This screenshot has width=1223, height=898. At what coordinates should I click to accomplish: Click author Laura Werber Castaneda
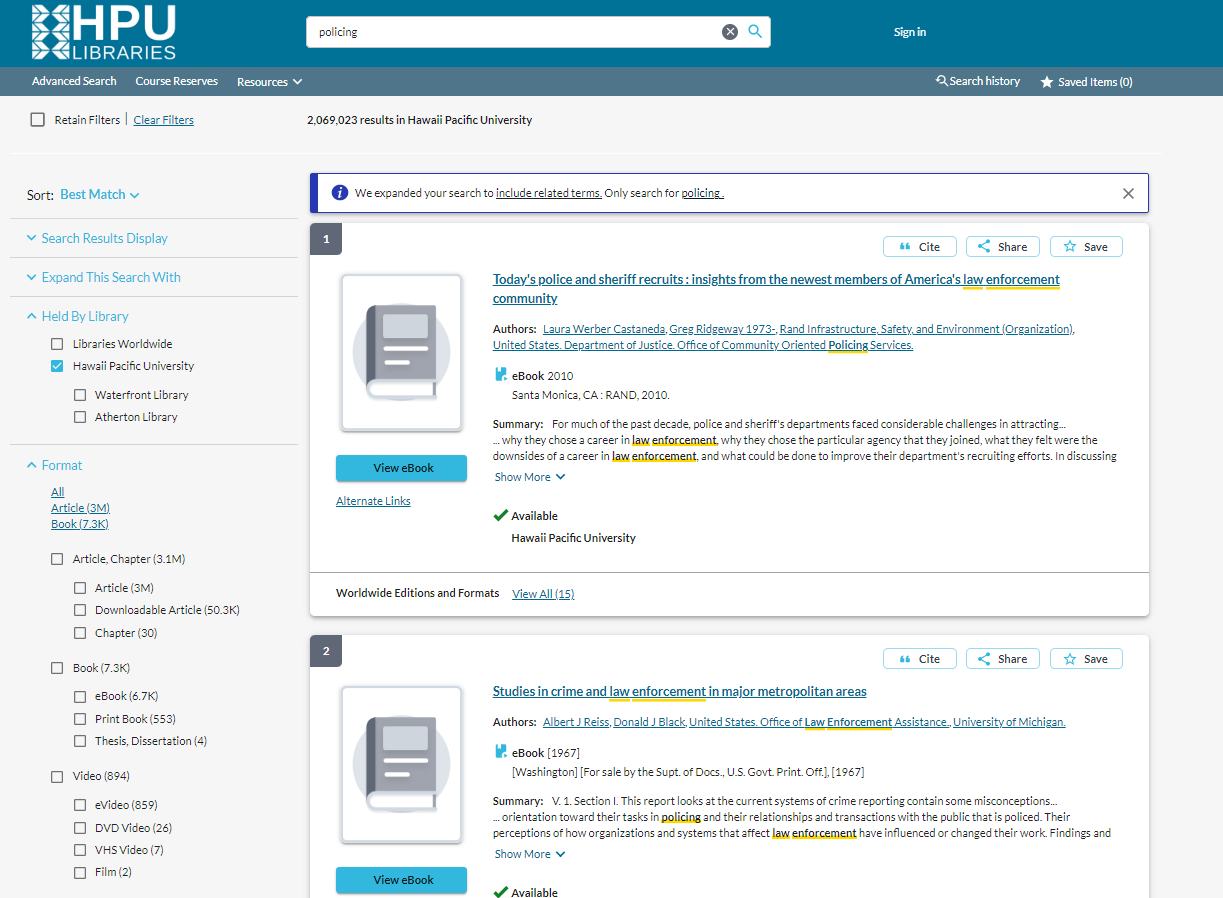click(x=604, y=329)
